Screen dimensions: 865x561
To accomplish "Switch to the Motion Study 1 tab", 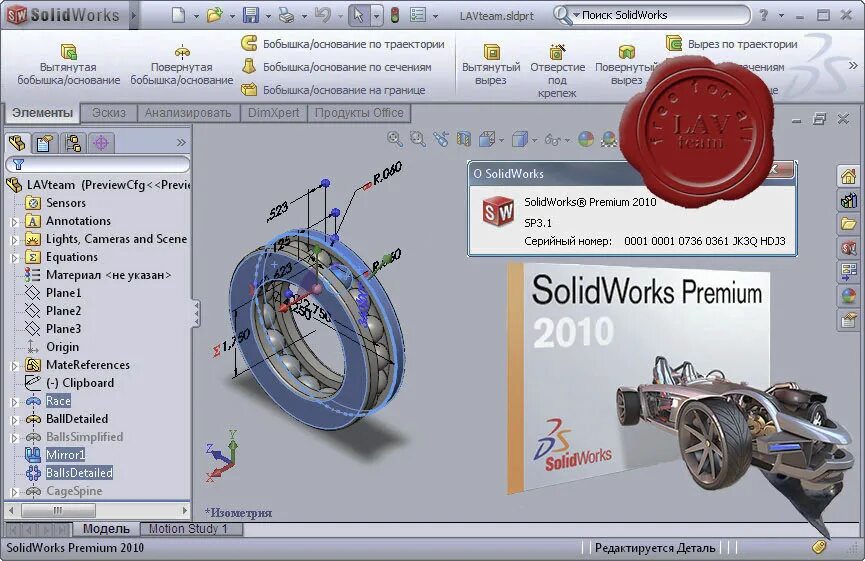I will point(188,529).
